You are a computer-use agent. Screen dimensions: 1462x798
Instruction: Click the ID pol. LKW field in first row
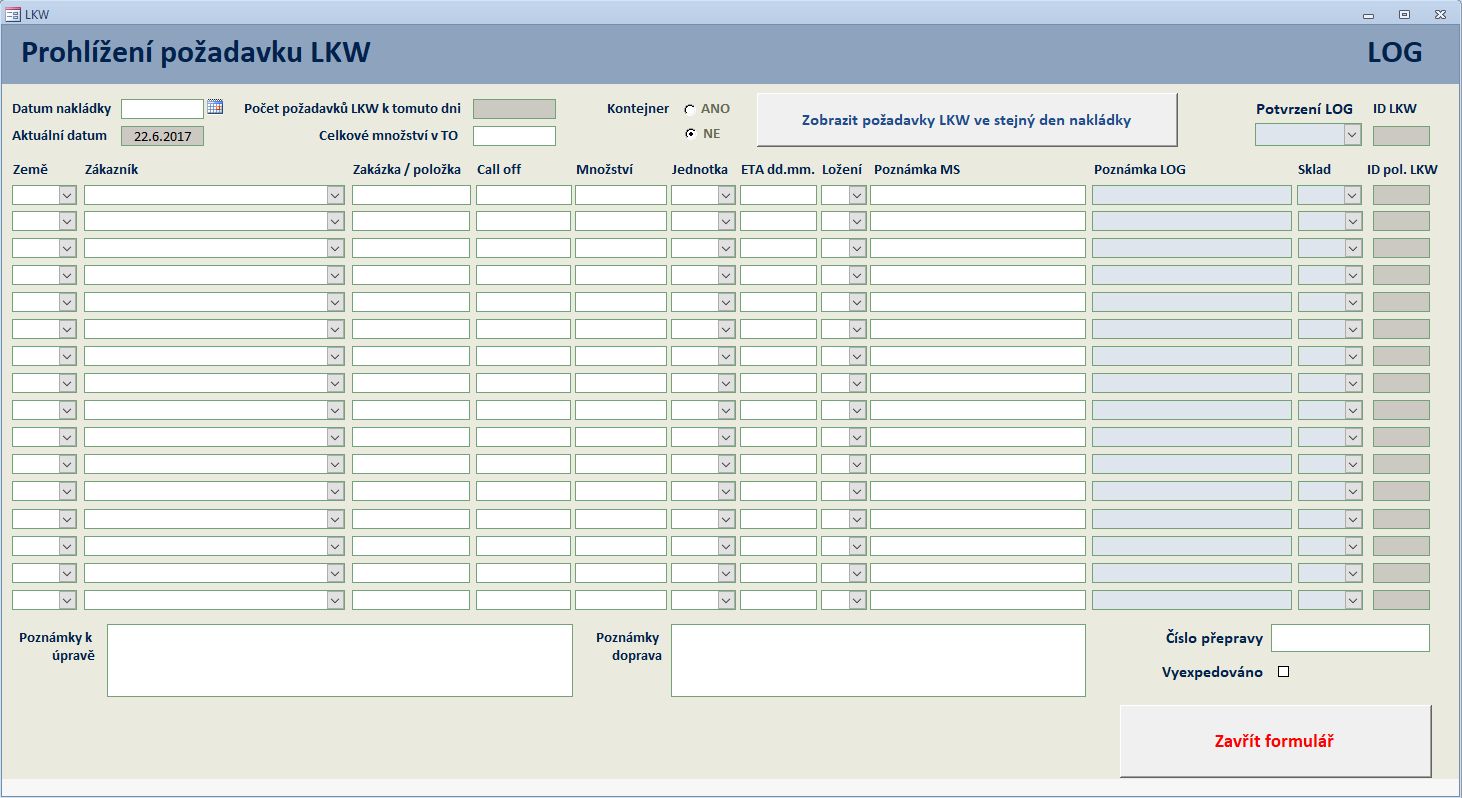coord(1401,196)
